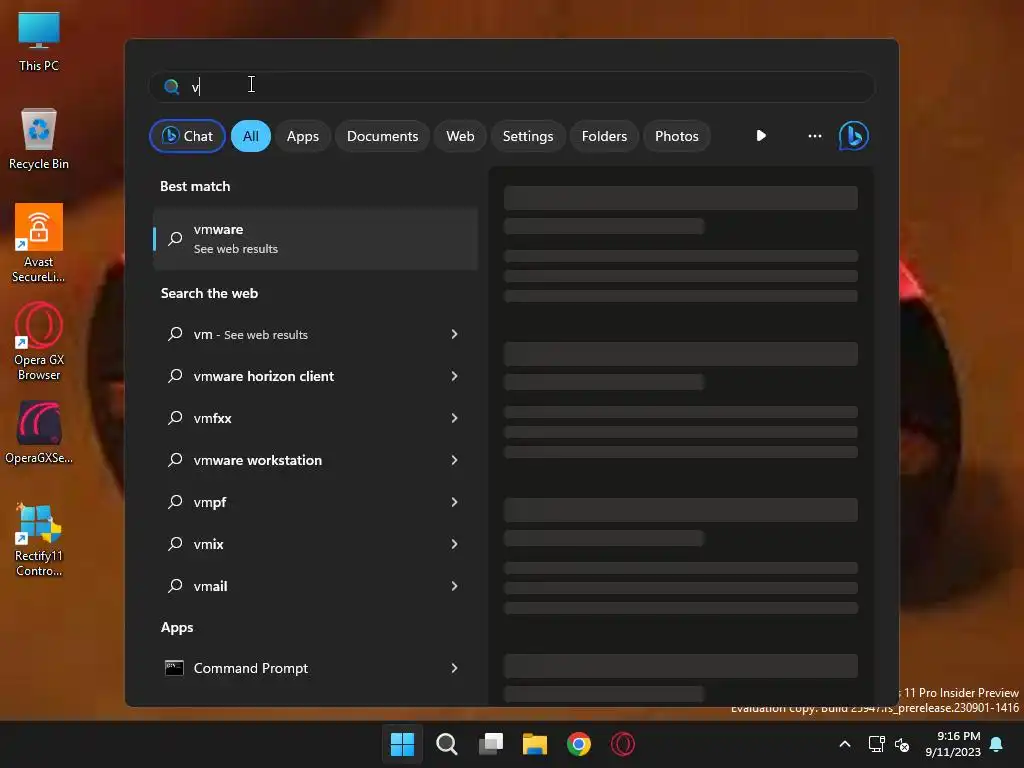
Task: Click the taskbar Search icon
Action: tap(447, 744)
